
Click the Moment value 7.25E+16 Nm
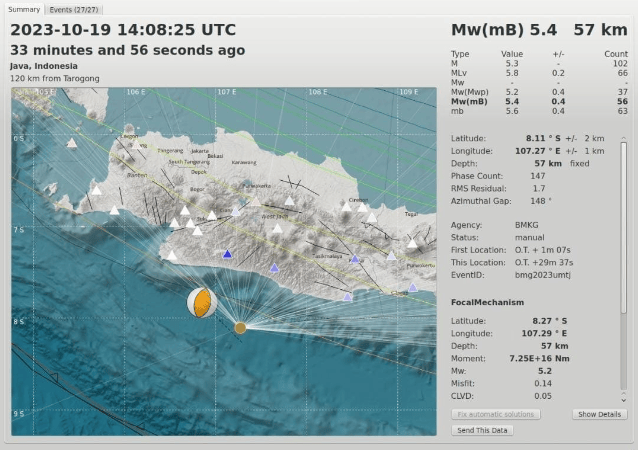click(540, 358)
